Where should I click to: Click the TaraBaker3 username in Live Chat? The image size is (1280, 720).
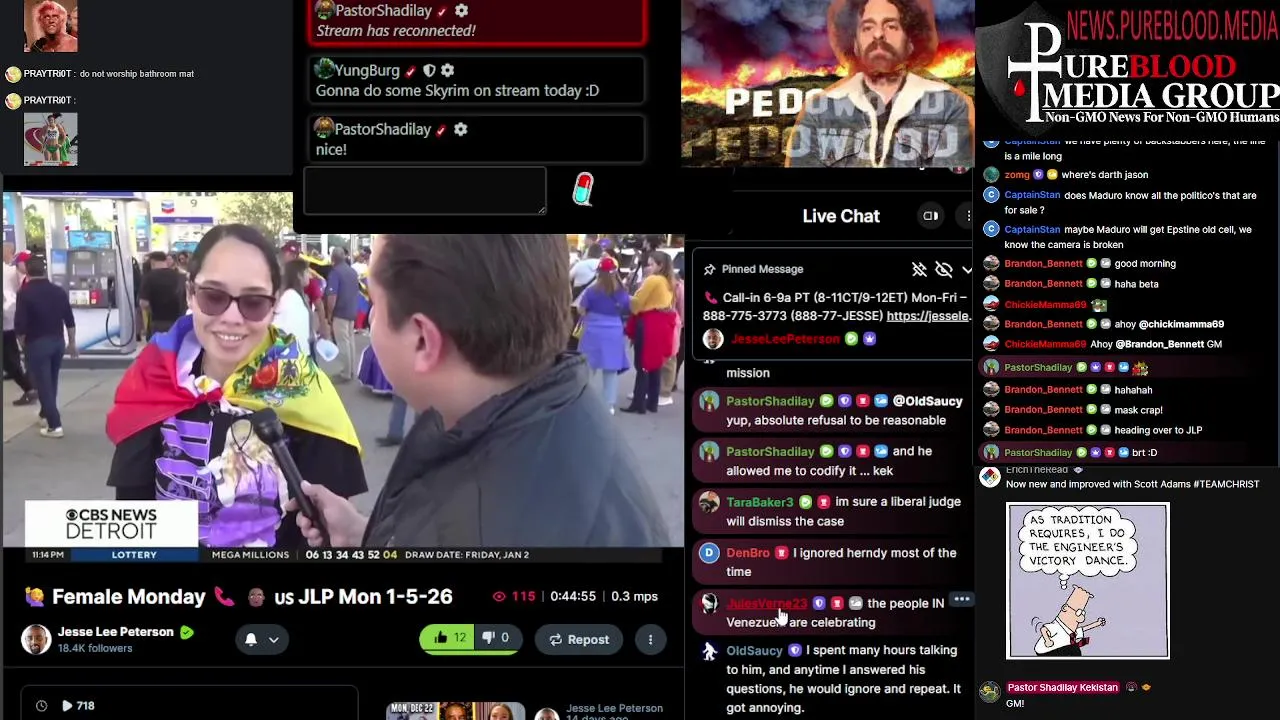point(759,502)
